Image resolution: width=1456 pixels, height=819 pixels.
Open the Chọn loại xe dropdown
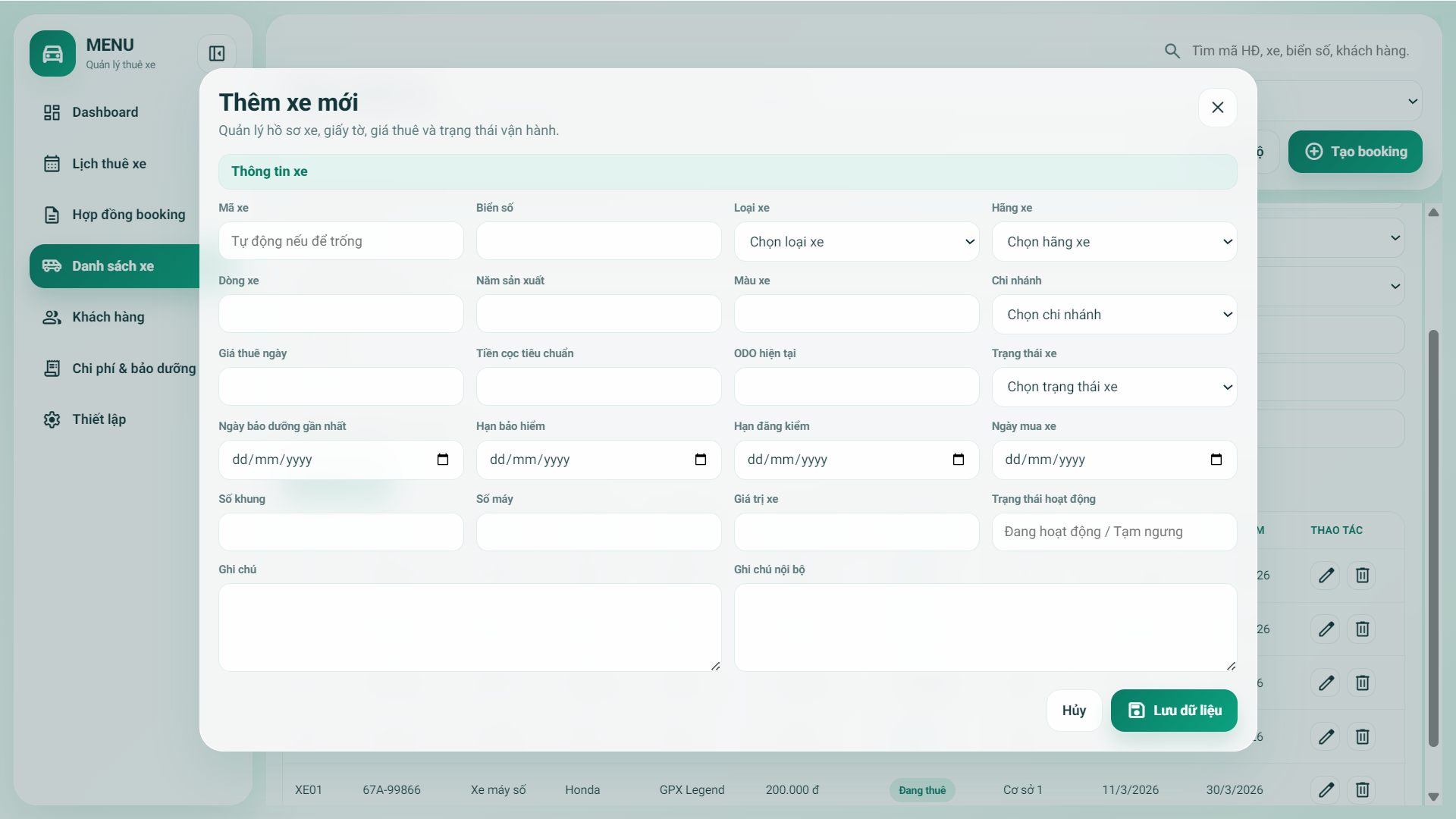(855, 241)
